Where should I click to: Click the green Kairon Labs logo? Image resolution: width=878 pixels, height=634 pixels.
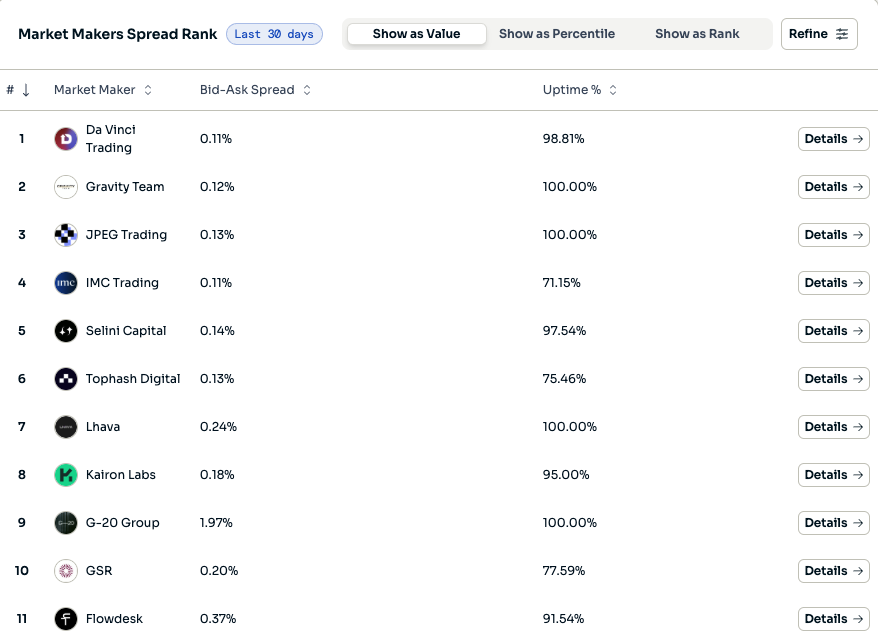coord(66,475)
